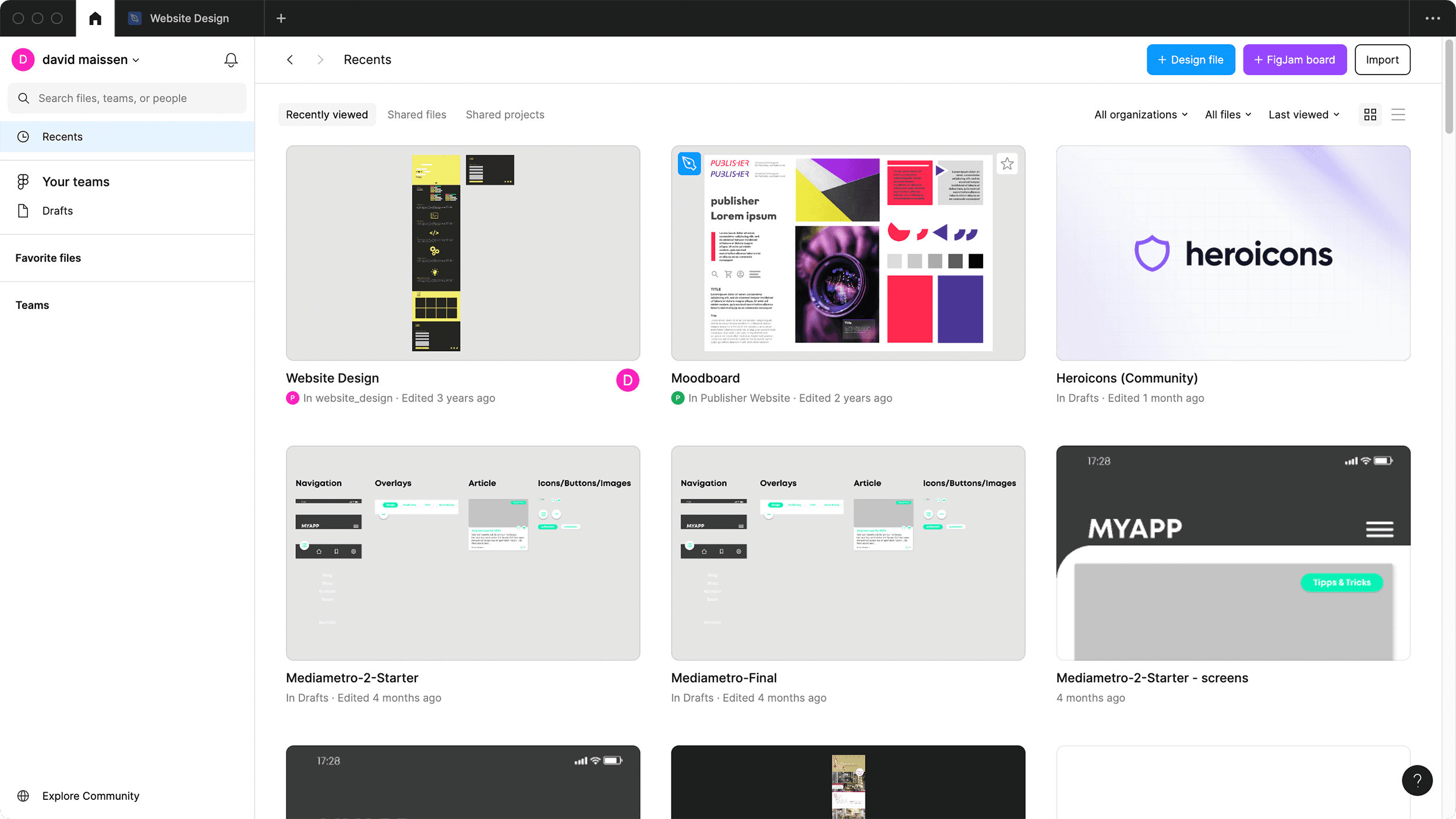The image size is (1456, 819).
Task: Click the Website Design card file name
Action: point(333,378)
